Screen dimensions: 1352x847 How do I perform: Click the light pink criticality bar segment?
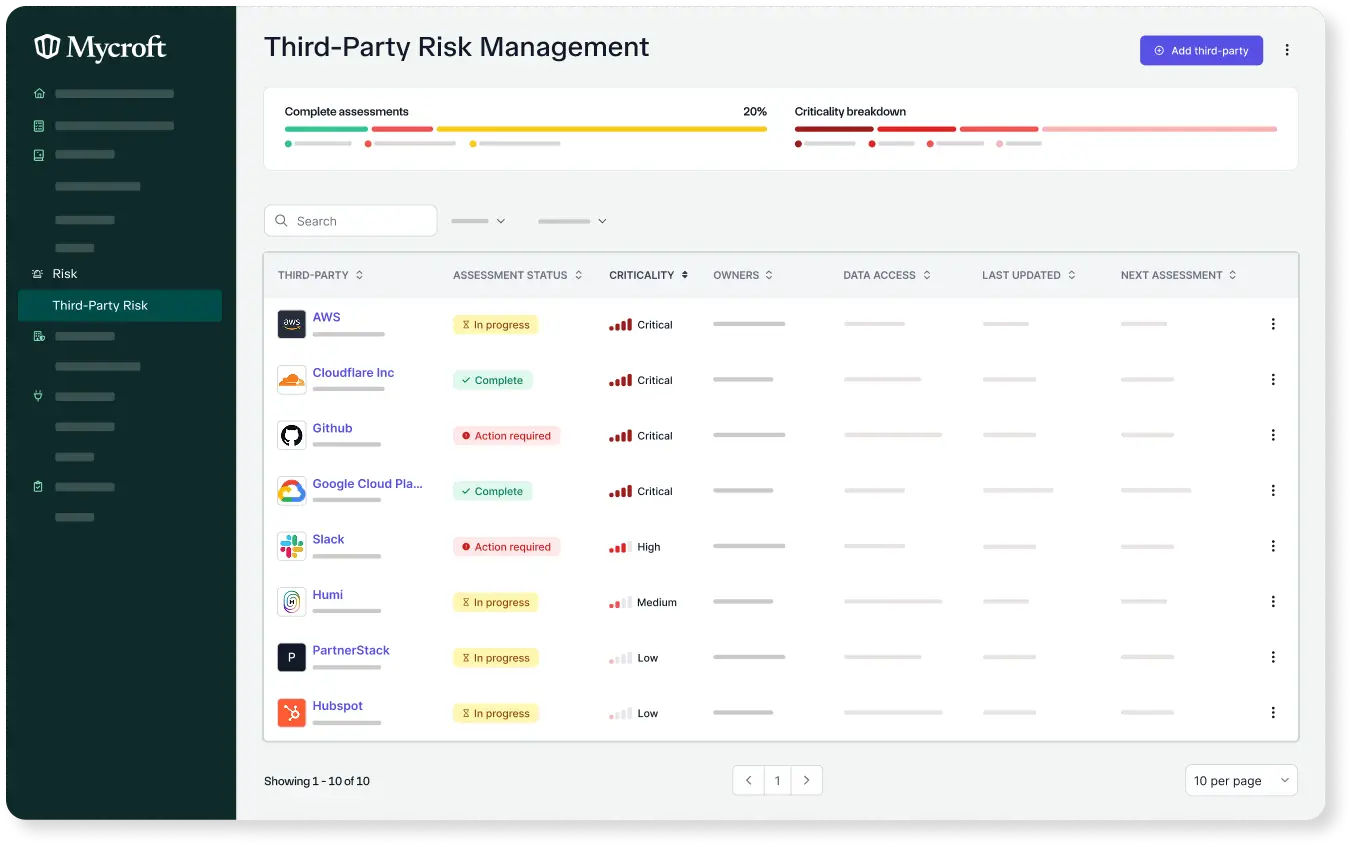pos(1159,129)
